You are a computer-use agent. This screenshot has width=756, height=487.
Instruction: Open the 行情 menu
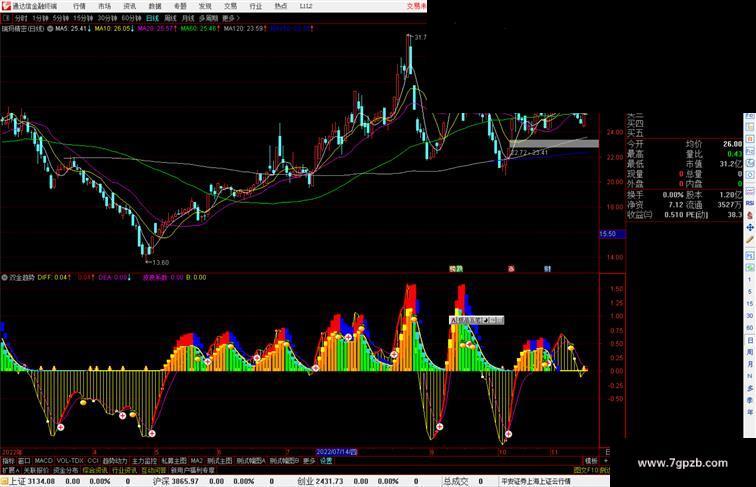[79, 6]
